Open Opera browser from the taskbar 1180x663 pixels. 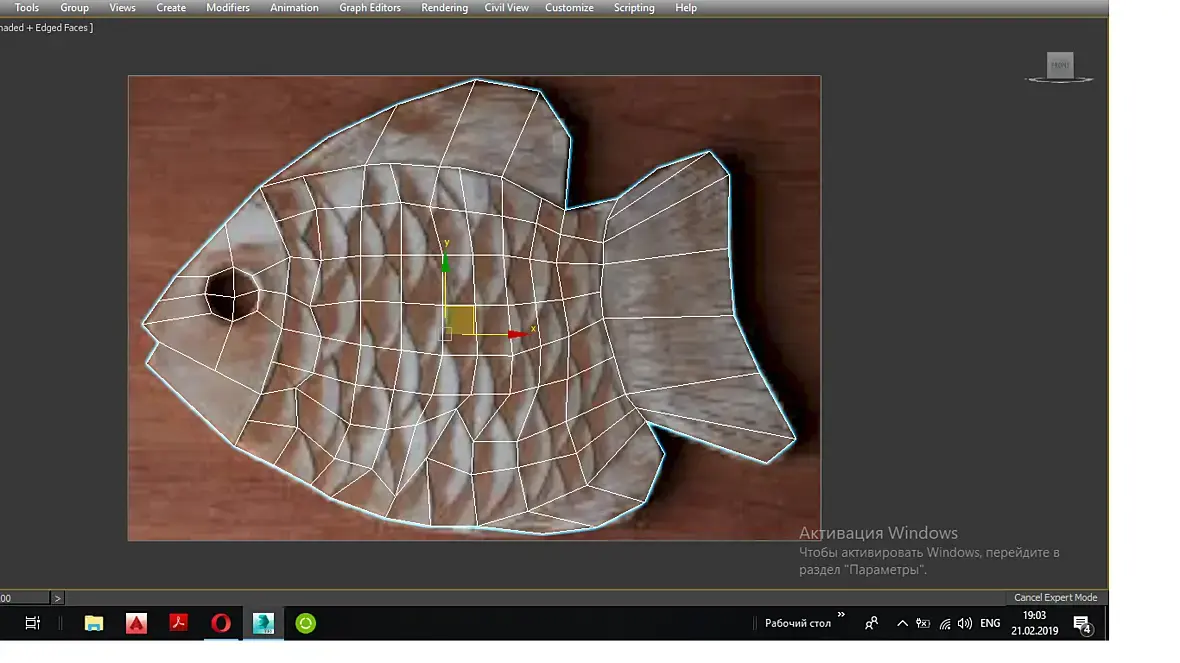[x=221, y=623]
